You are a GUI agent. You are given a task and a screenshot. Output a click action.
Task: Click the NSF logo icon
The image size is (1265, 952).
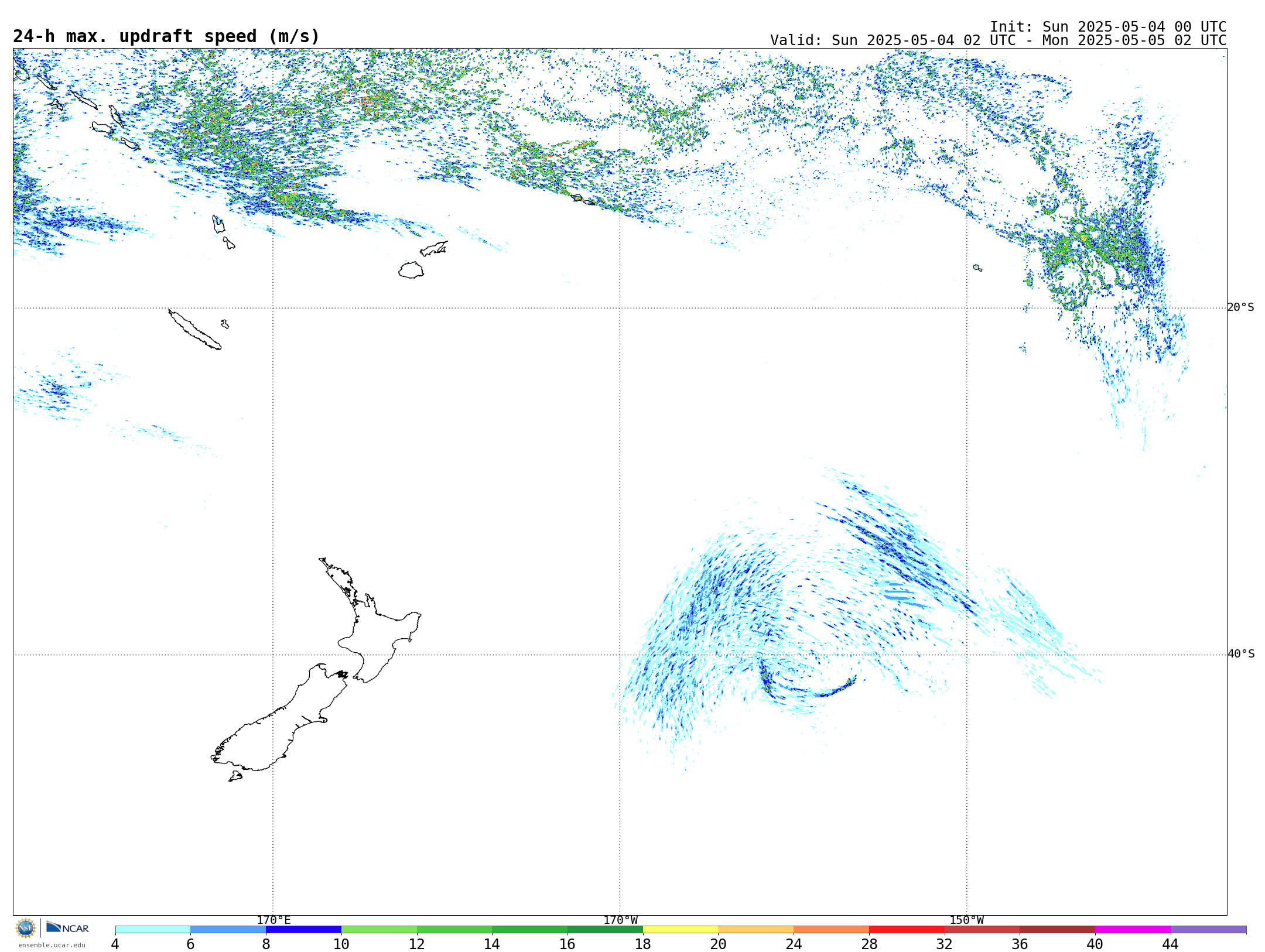tap(26, 928)
